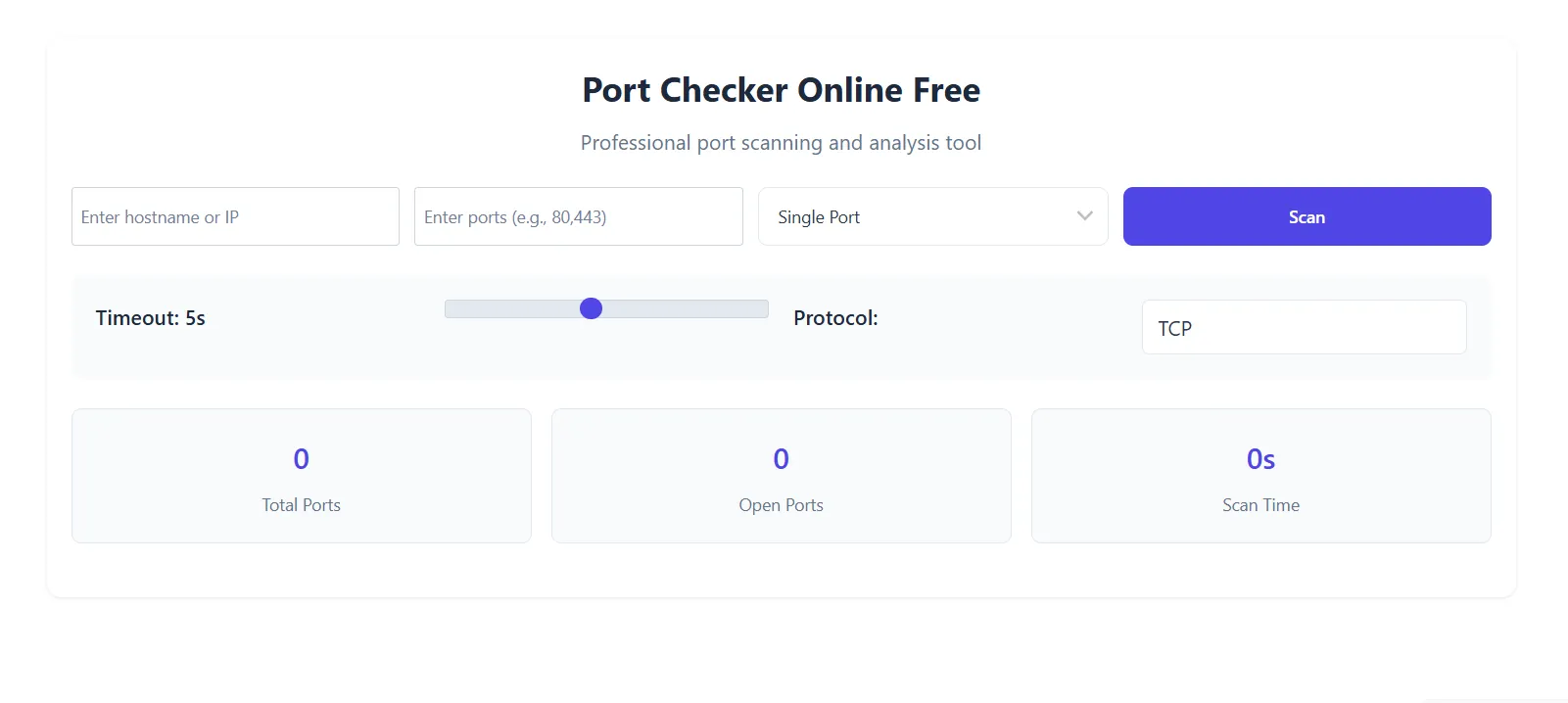Click the 'Protocol:' label

point(835,318)
